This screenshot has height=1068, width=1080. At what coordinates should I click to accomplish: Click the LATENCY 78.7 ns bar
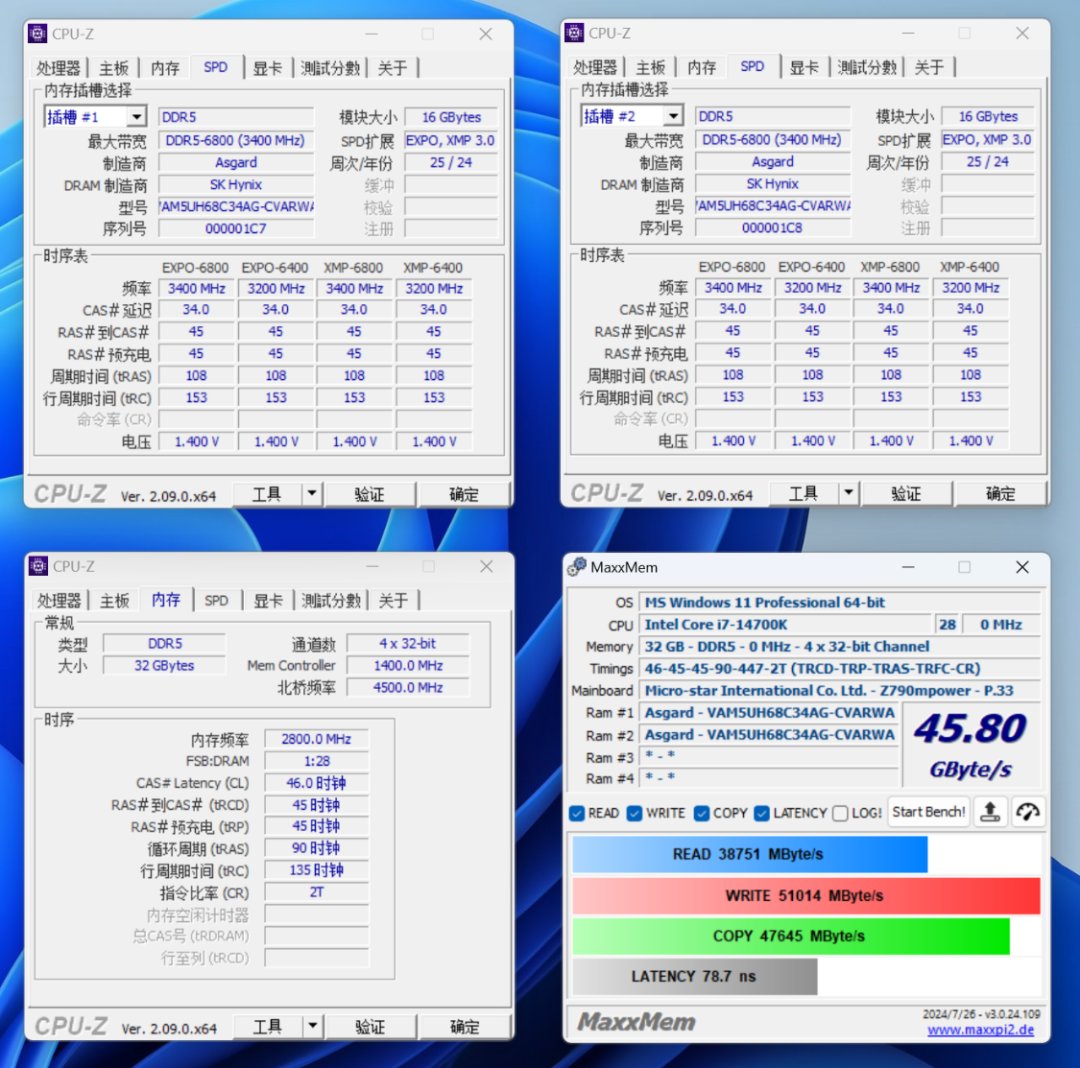point(694,976)
